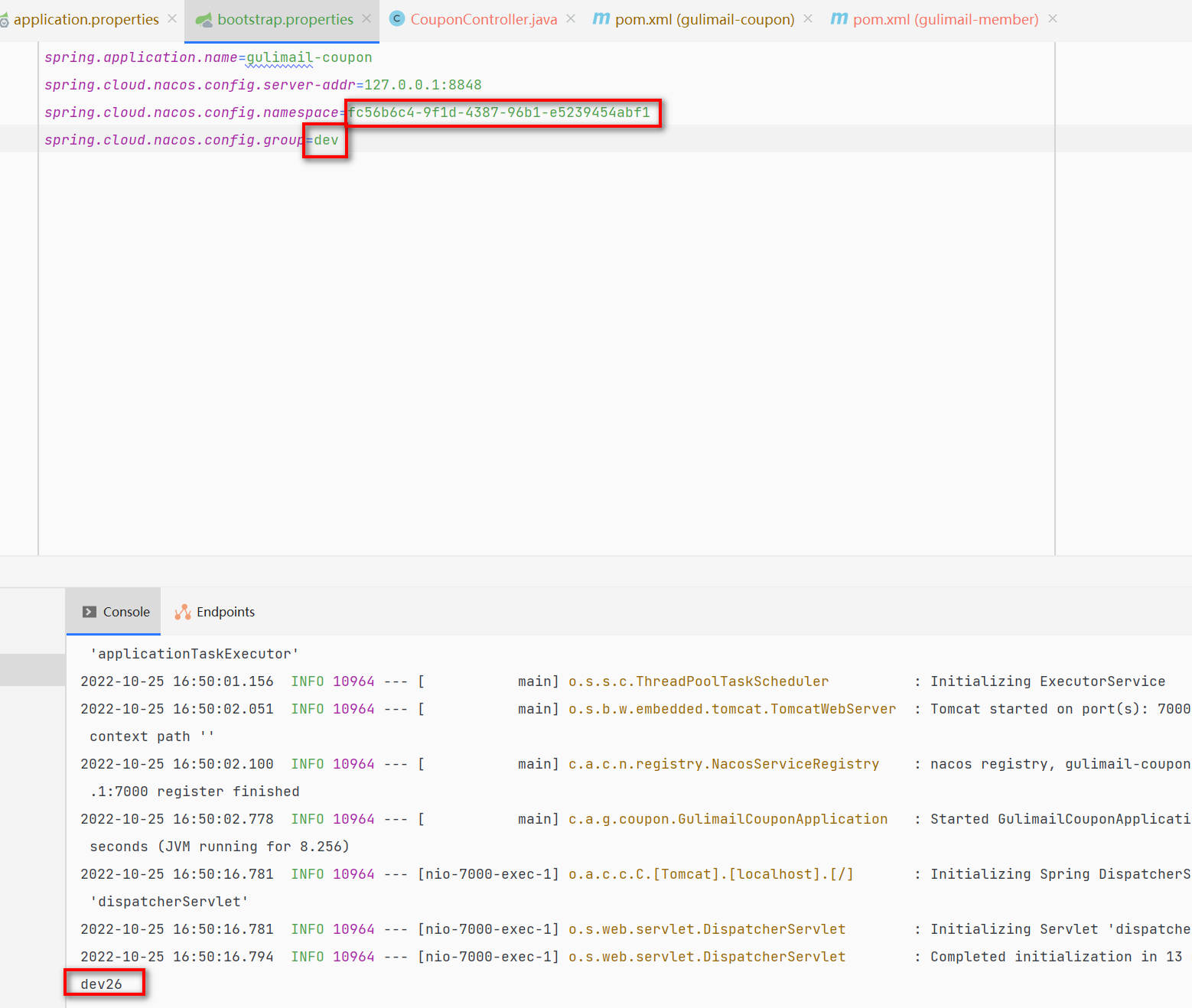
Task: Click the spring.cloud.nacos.config.group key
Action: pyautogui.click(x=174, y=140)
